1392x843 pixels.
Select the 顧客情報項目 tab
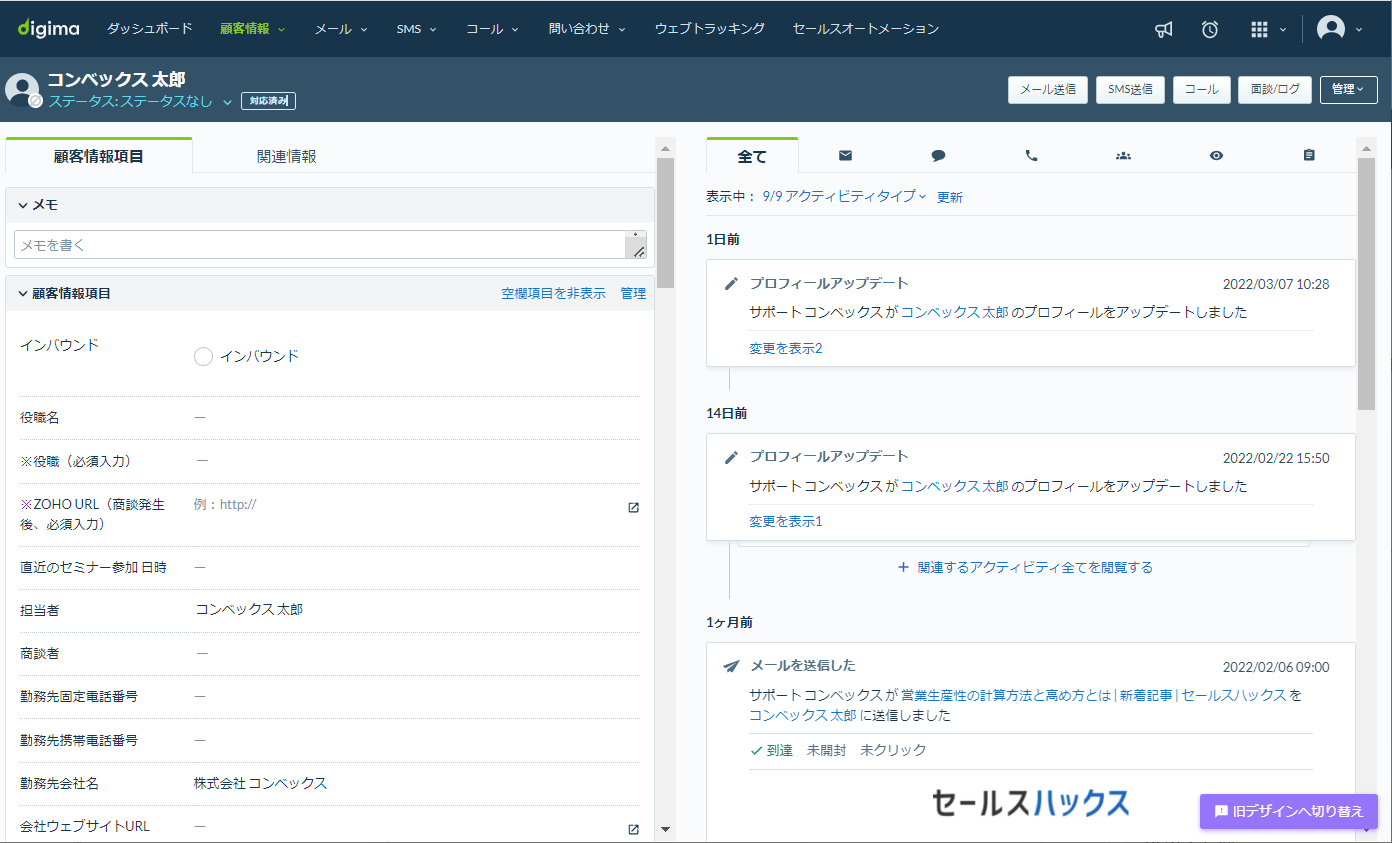click(x=99, y=155)
